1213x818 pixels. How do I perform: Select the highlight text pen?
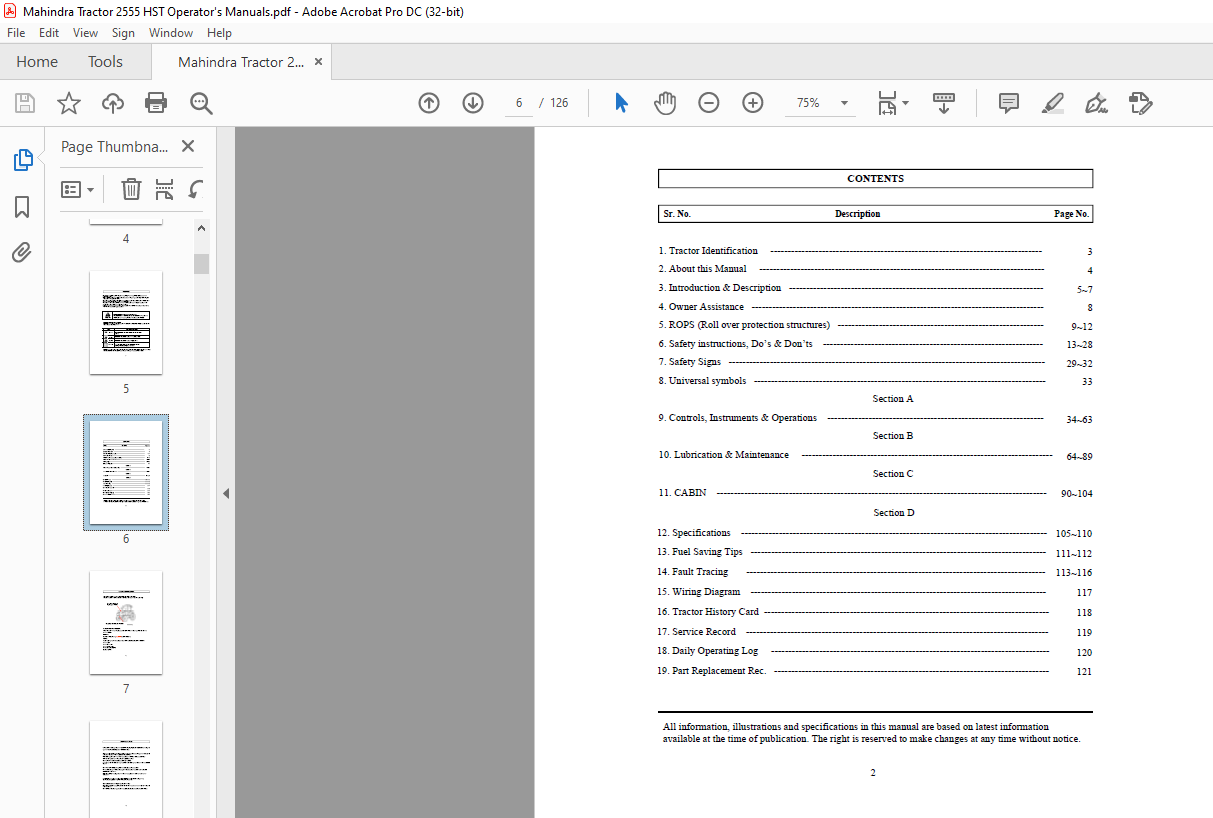coord(1052,103)
